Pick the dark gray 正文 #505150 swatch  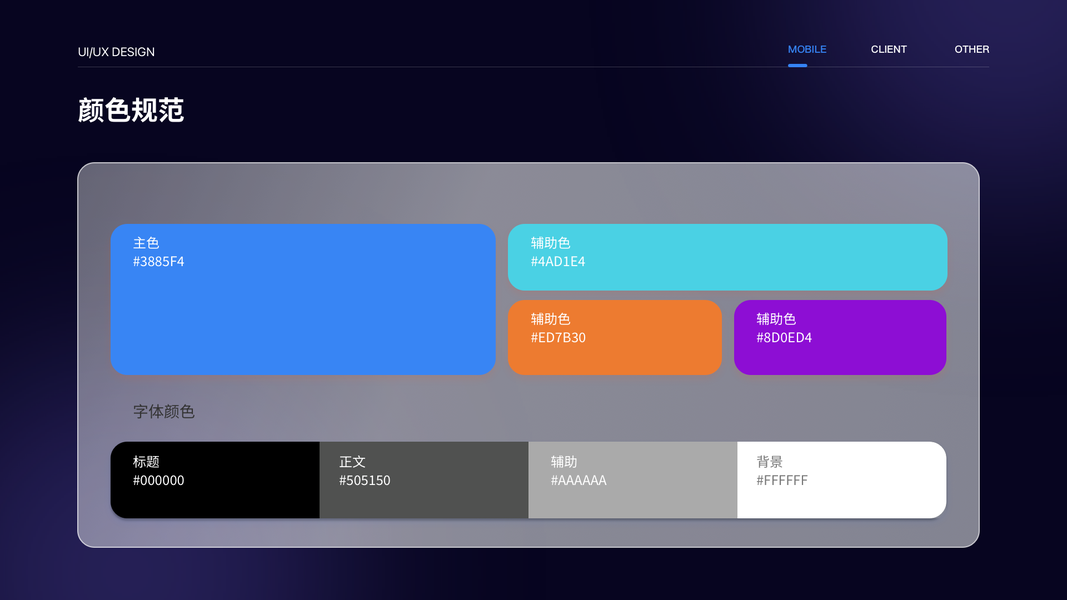[x=424, y=480]
